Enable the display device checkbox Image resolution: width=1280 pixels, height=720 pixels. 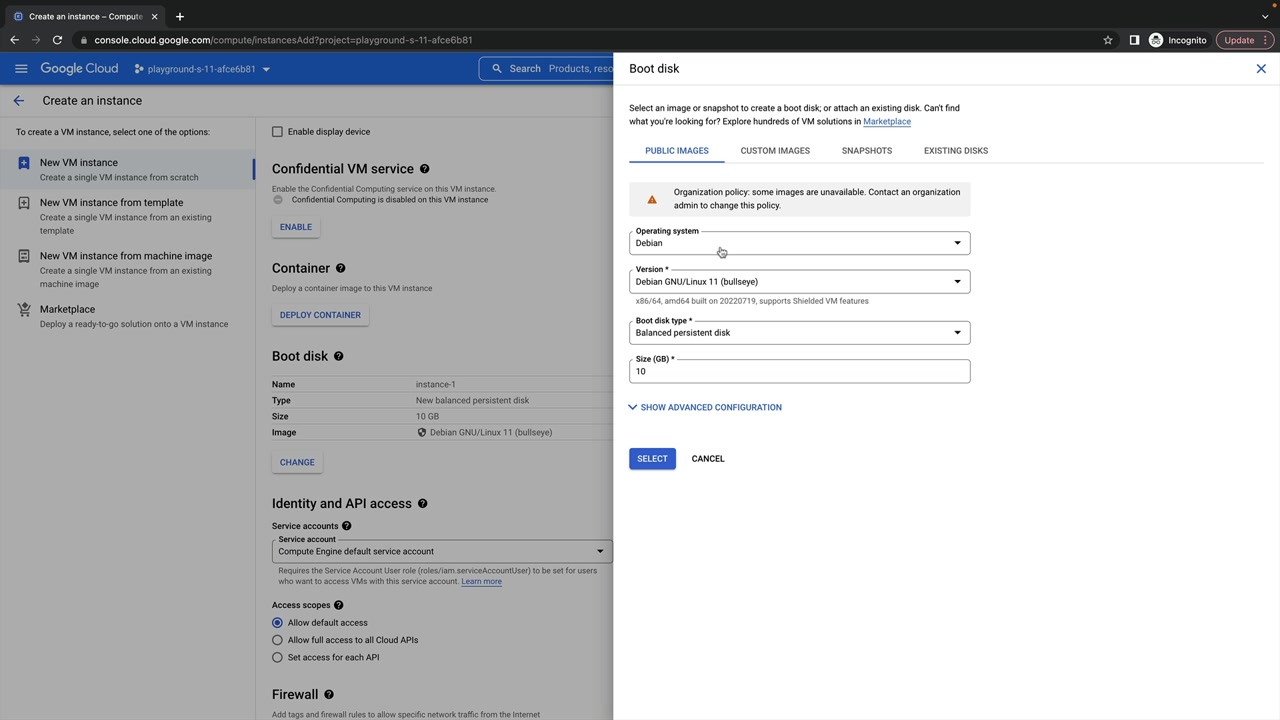(x=277, y=132)
